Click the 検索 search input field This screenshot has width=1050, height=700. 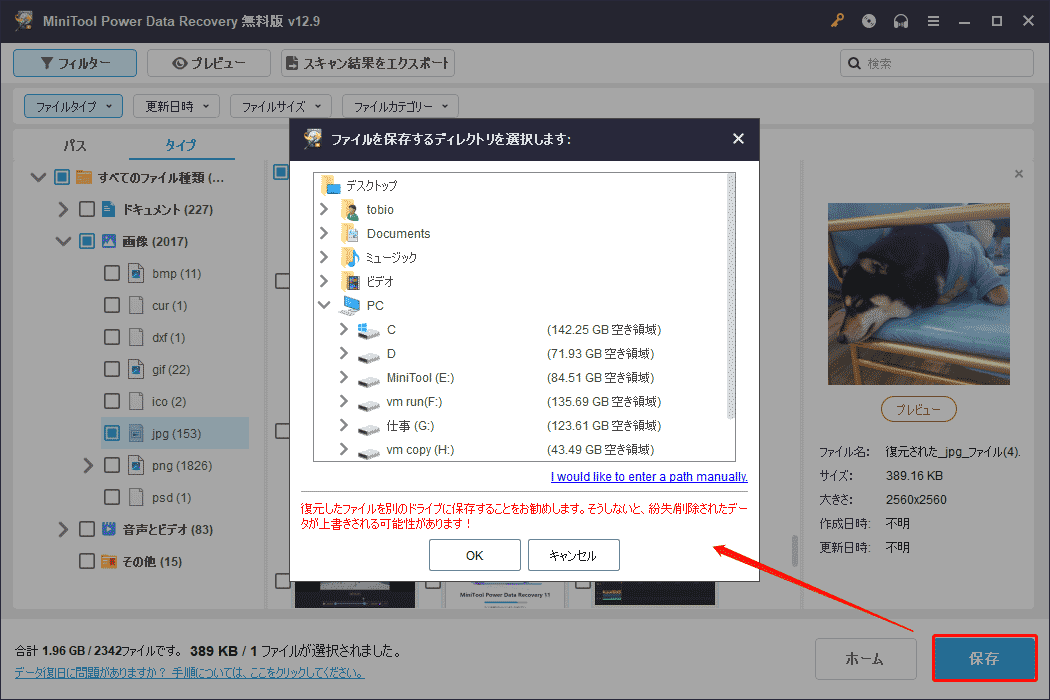pyautogui.click(x=937, y=63)
